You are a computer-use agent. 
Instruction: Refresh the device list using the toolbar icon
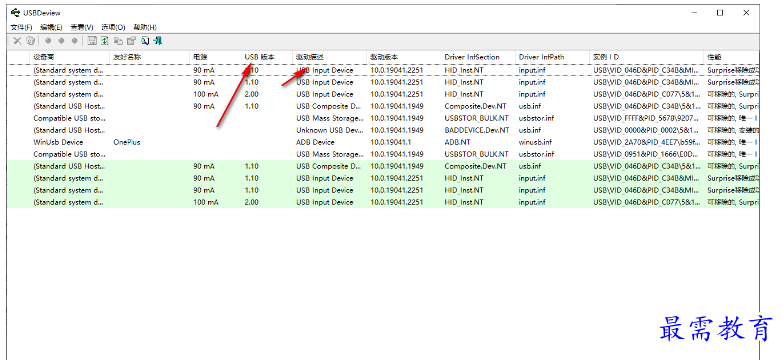(x=105, y=41)
